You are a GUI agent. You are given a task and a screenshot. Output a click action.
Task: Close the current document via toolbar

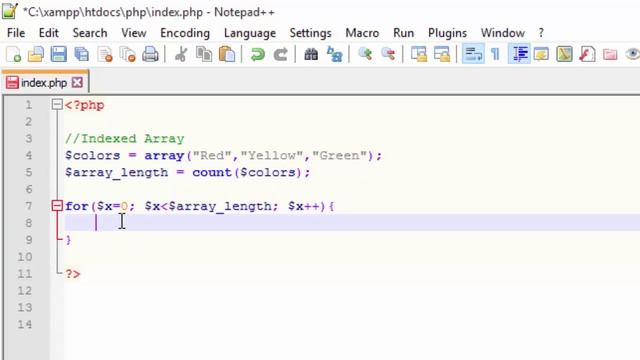pyautogui.click(x=105, y=54)
